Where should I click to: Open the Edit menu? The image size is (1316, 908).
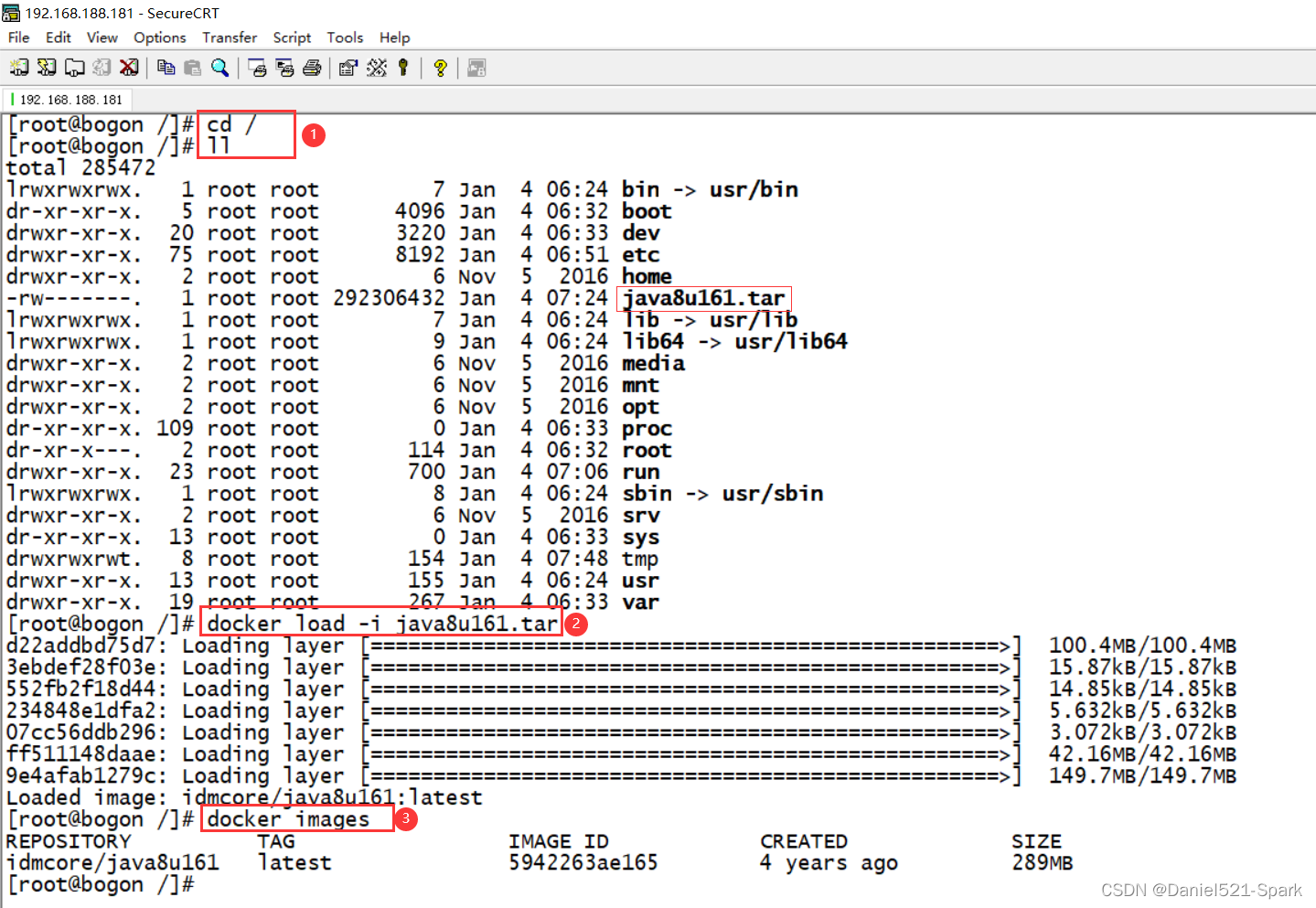pos(59,37)
